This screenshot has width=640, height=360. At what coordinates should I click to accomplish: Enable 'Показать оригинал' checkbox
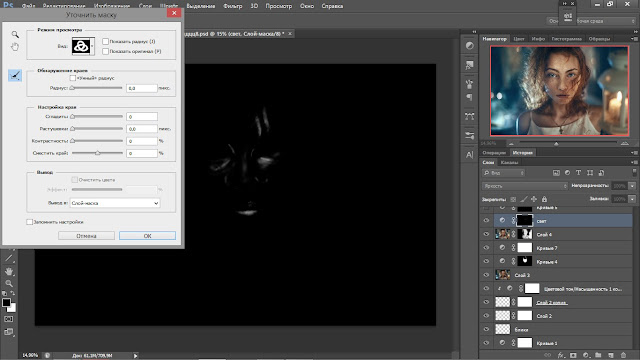106,51
